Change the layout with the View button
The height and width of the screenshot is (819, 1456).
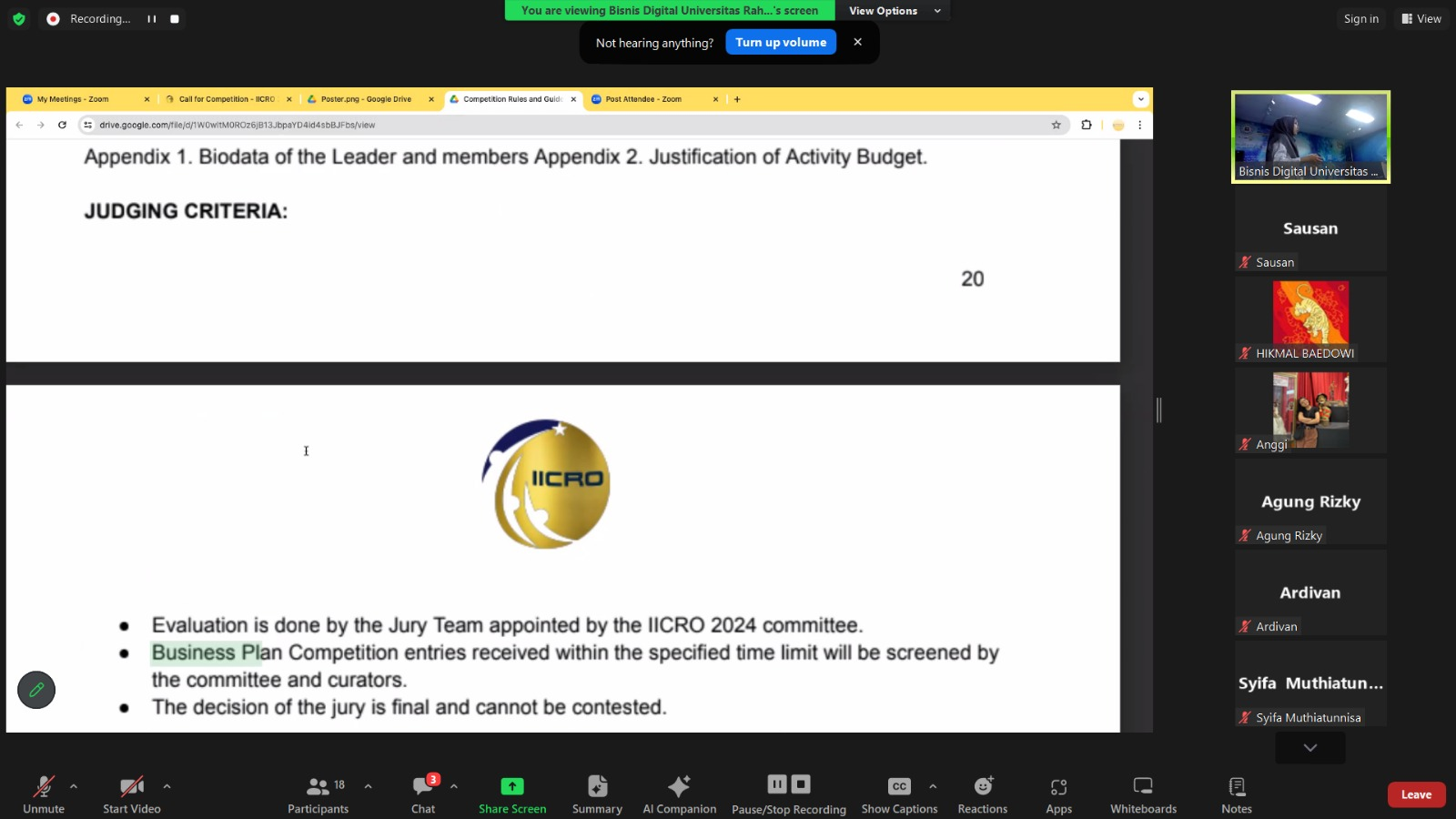point(1421,19)
